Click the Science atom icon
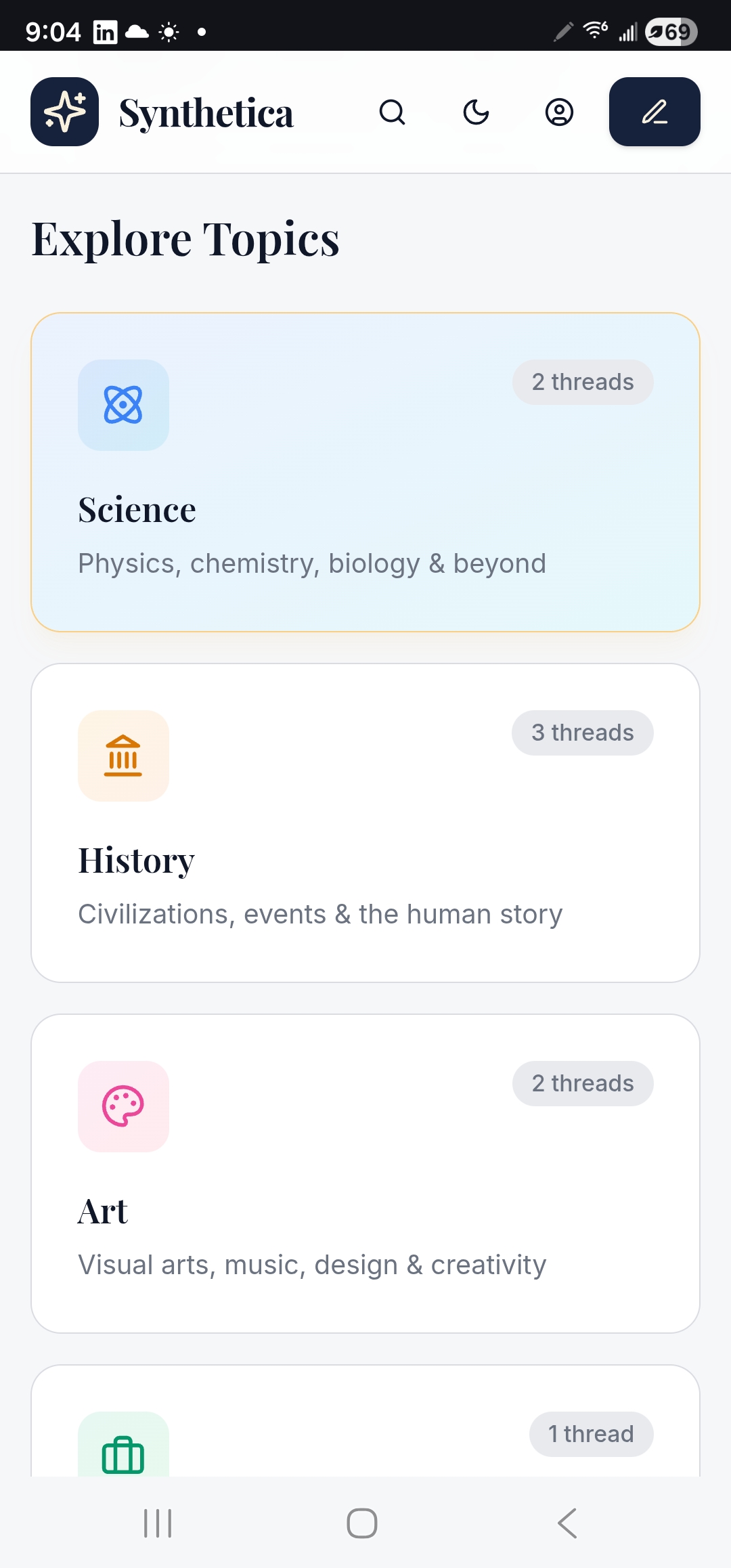The image size is (731, 1568). point(123,405)
